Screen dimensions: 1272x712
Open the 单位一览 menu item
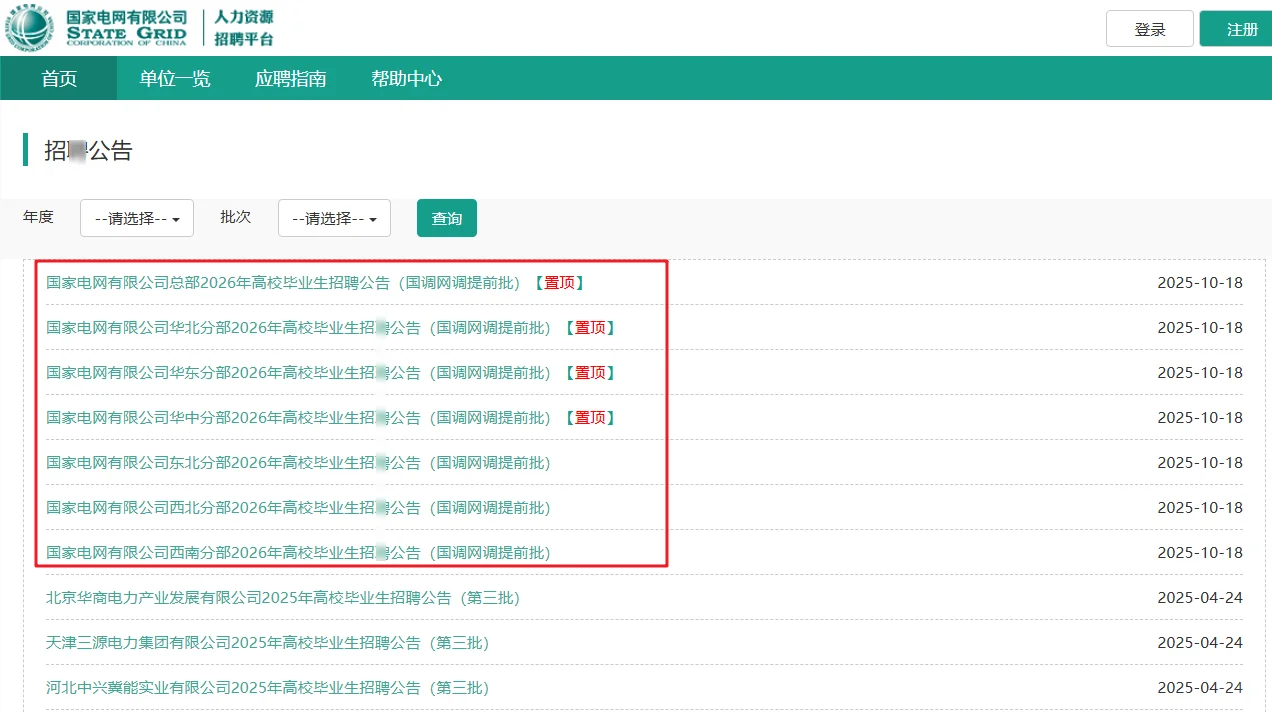coord(175,78)
